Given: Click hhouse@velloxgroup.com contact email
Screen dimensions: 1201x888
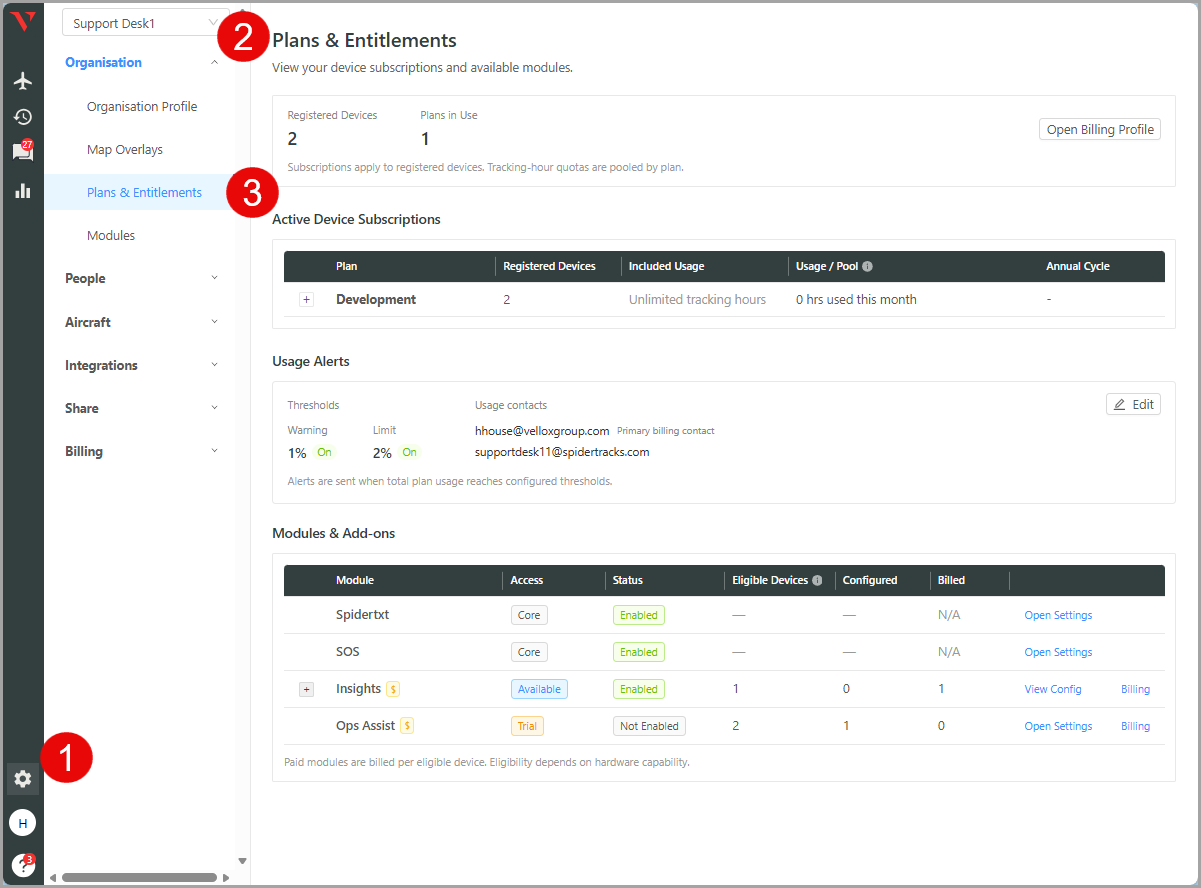Looking at the screenshot, I should click(542, 431).
